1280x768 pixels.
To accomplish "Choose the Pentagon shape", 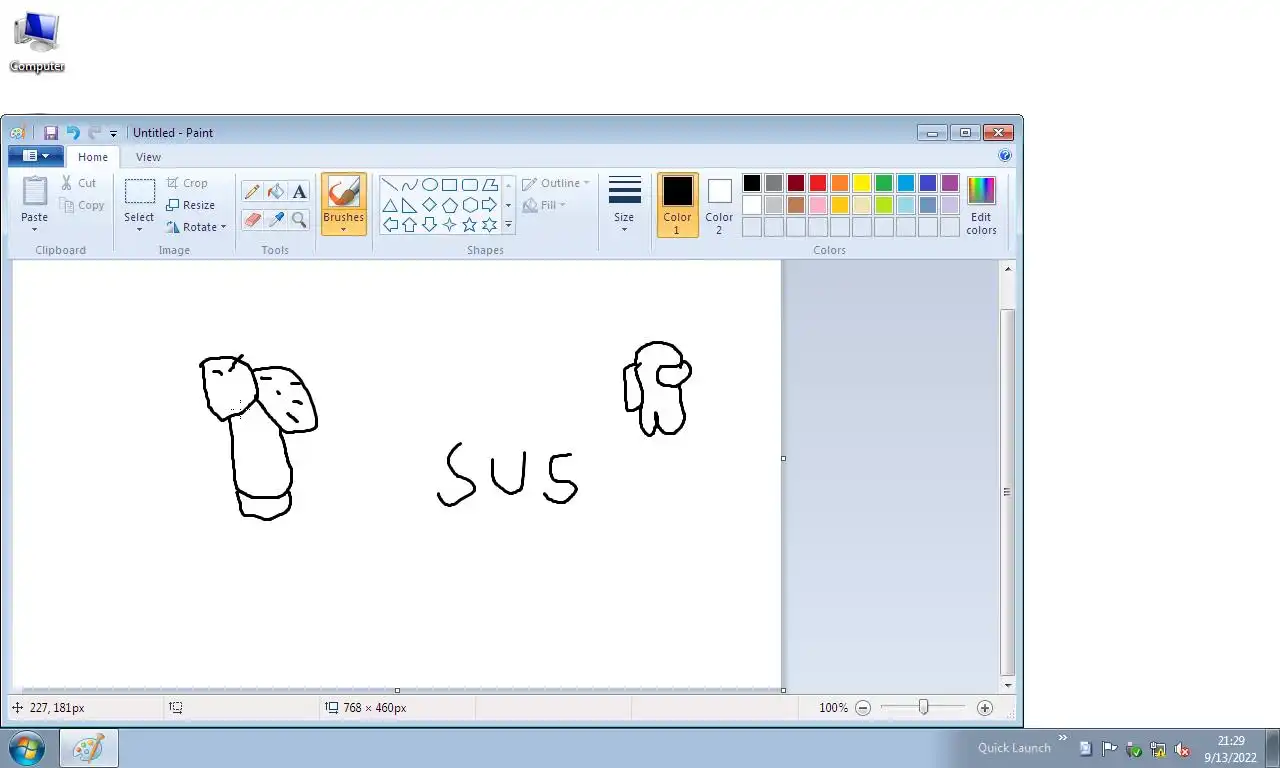I will pyautogui.click(x=450, y=205).
